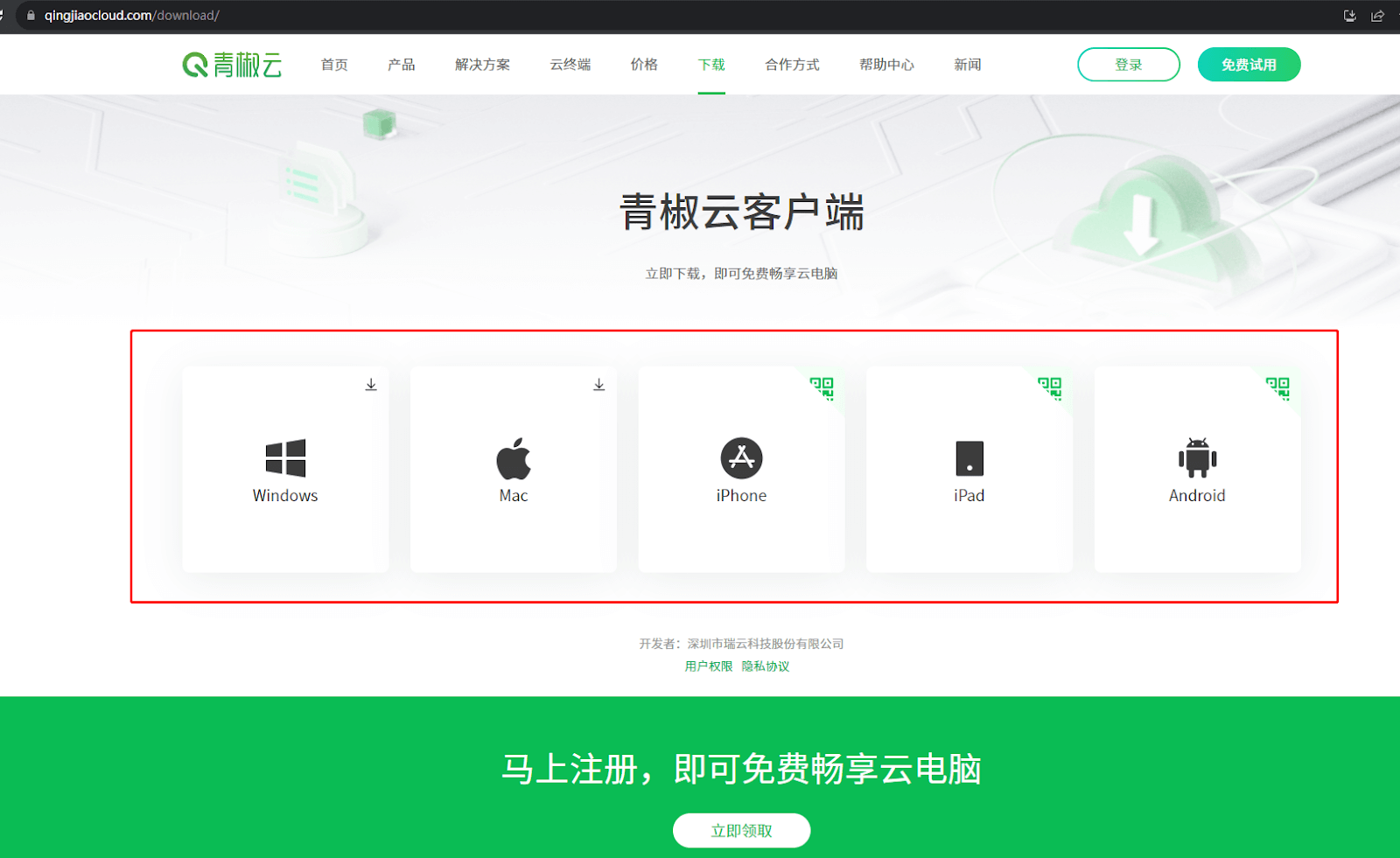This screenshot has width=1400, height=858.
Task: Select the 下载 nav item
Action: tap(711, 65)
